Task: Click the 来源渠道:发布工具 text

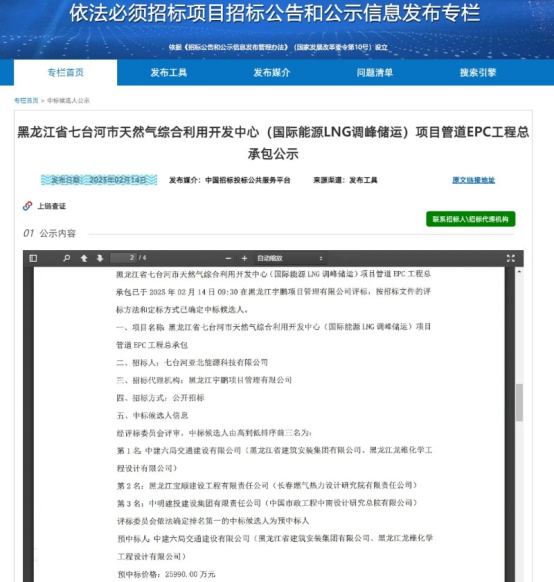Action: click(345, 180)
